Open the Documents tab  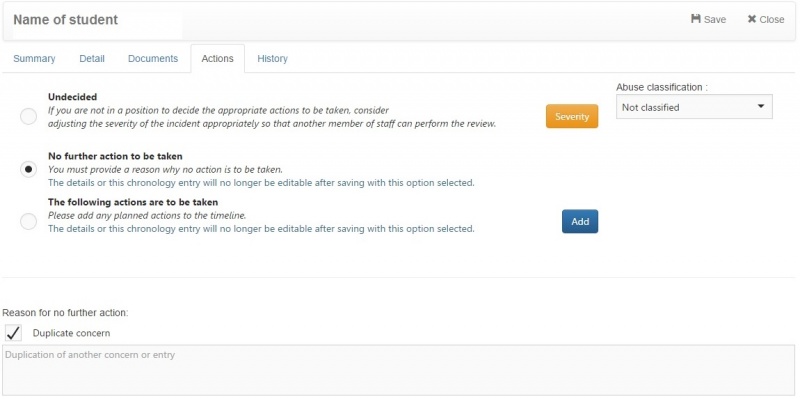tap(153, 59)
